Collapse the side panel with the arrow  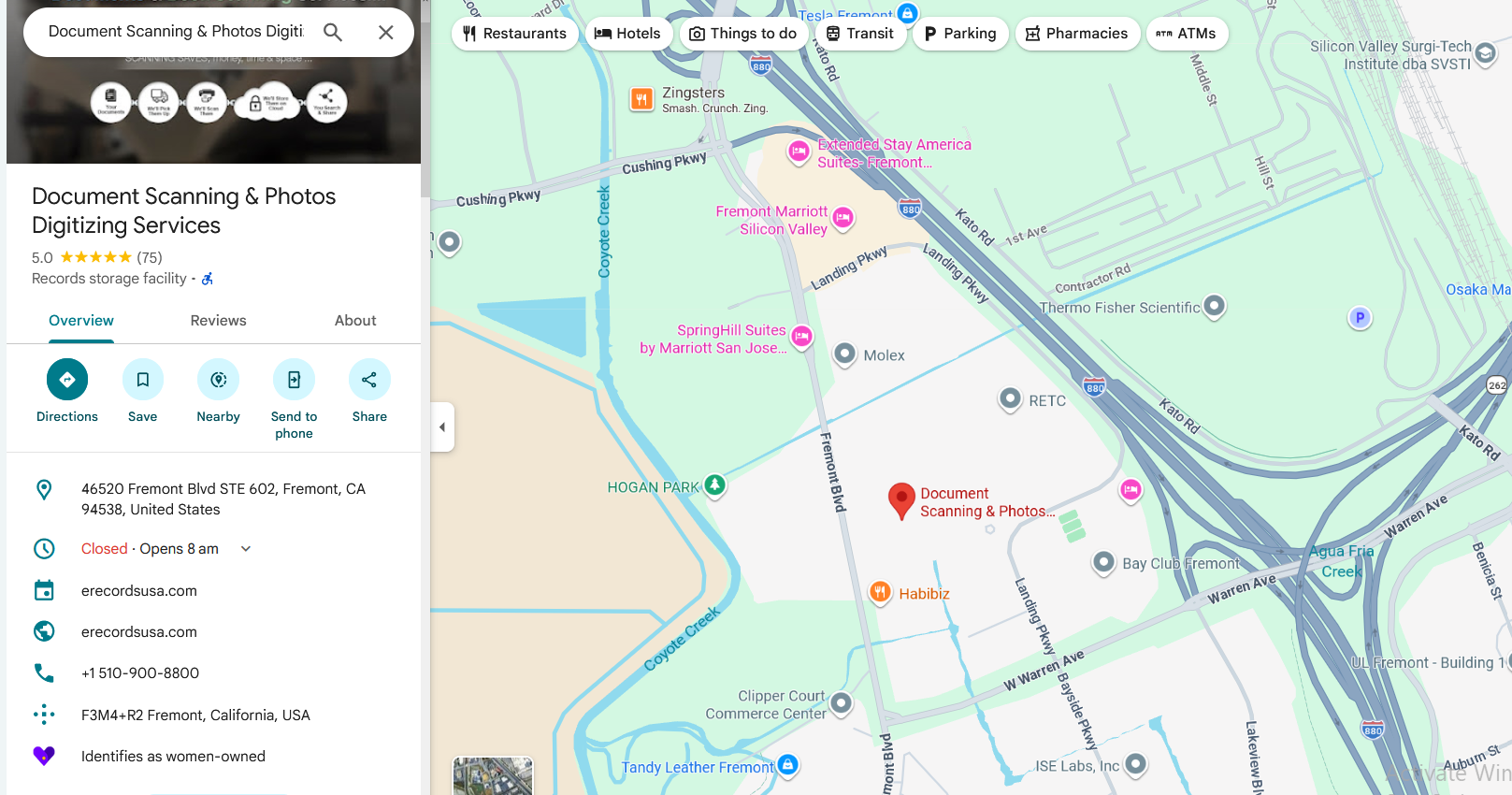pos(442,427)
